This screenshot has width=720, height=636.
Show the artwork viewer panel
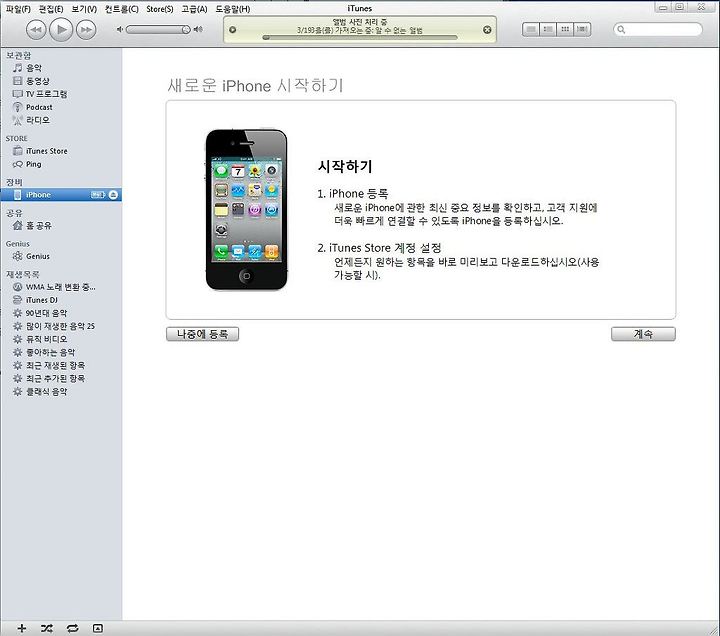pos(98,628)
